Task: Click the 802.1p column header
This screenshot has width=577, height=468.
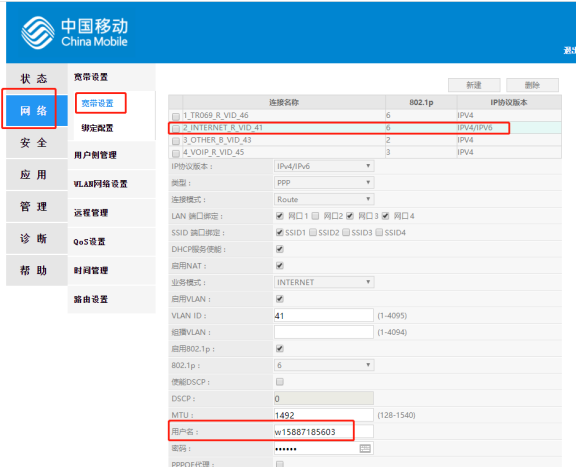Action: tap(421, 103)
